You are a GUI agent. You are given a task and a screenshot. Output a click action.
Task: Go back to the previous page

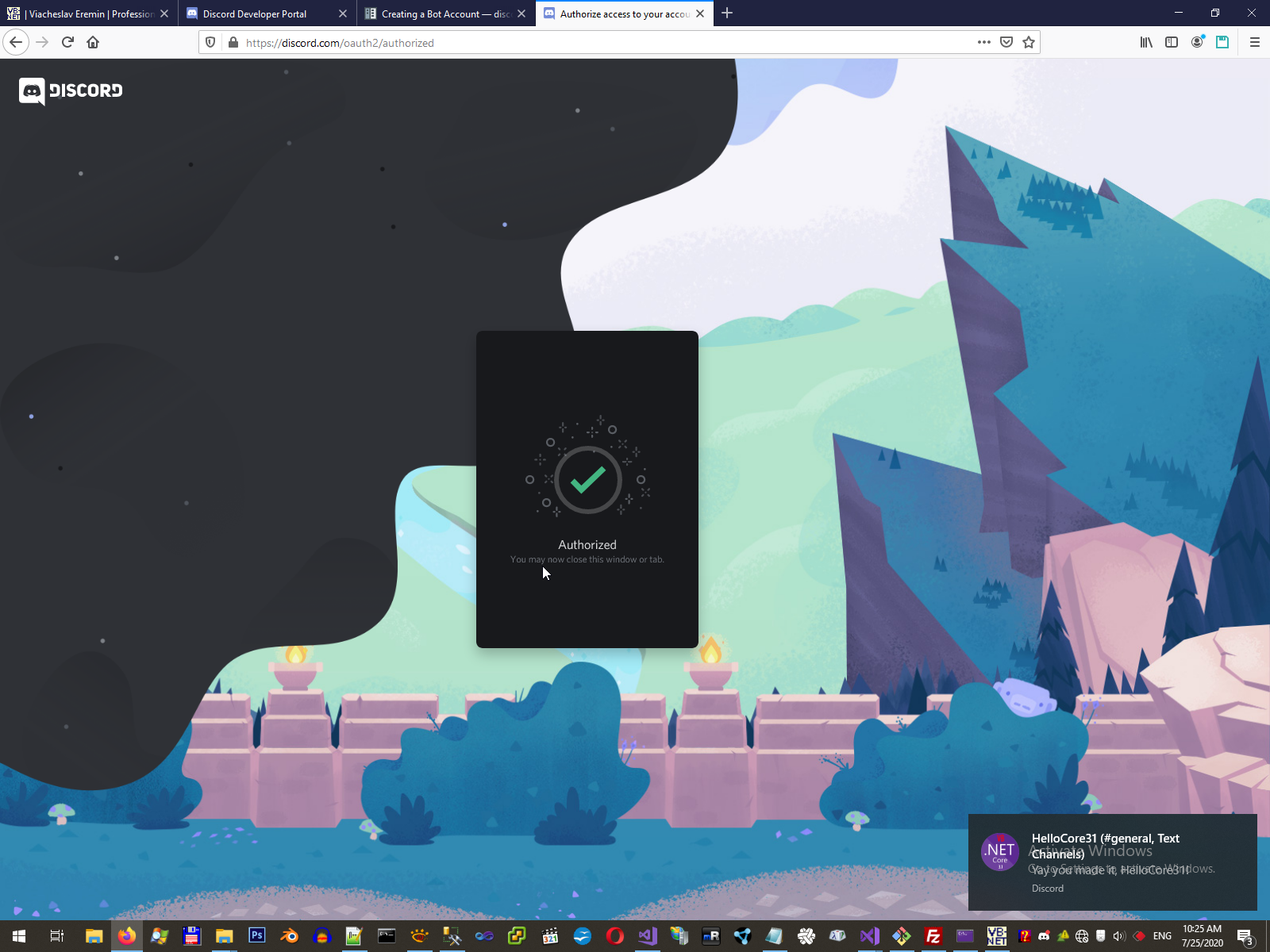coord(16,42)
